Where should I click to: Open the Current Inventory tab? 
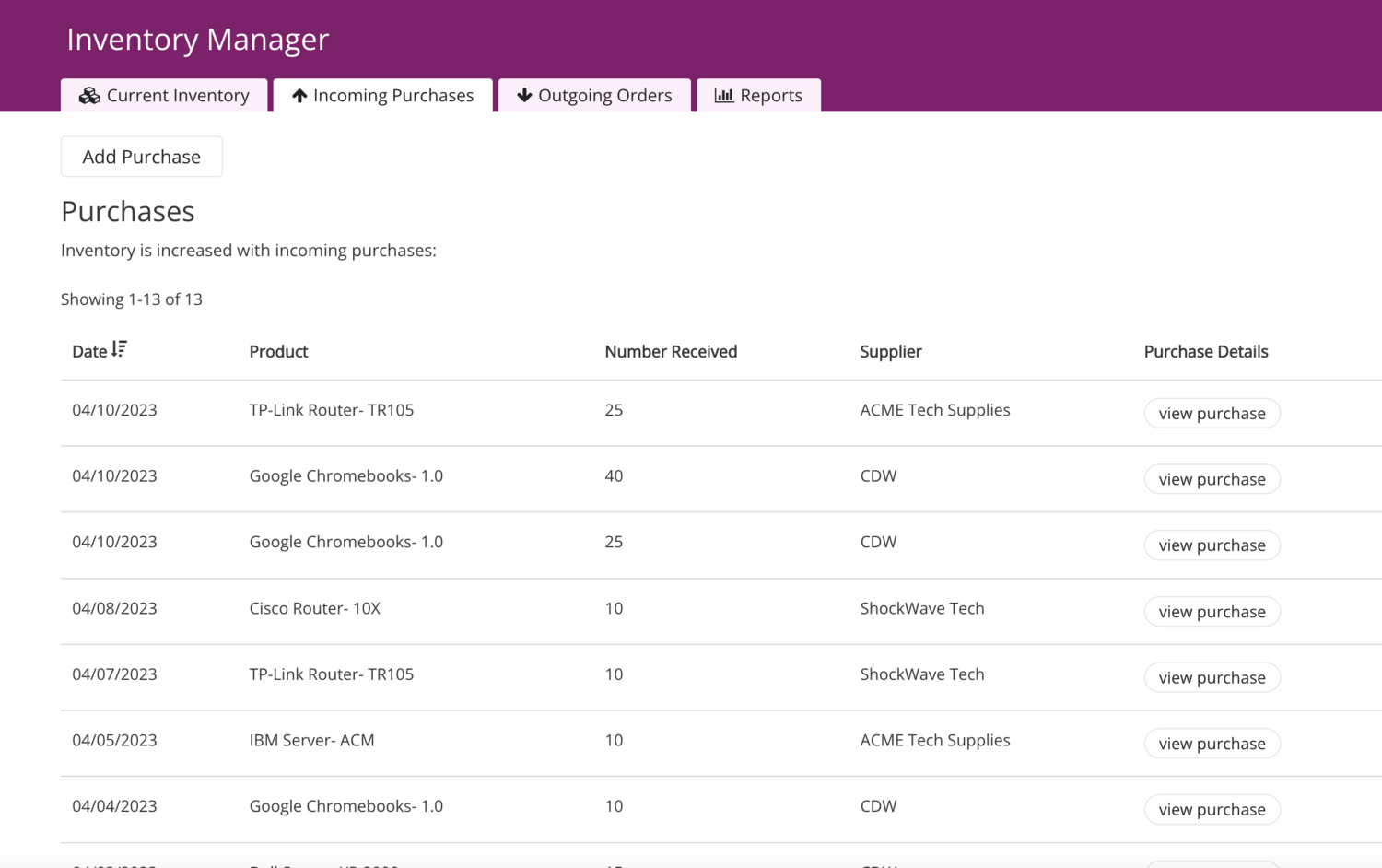(177, 96)
